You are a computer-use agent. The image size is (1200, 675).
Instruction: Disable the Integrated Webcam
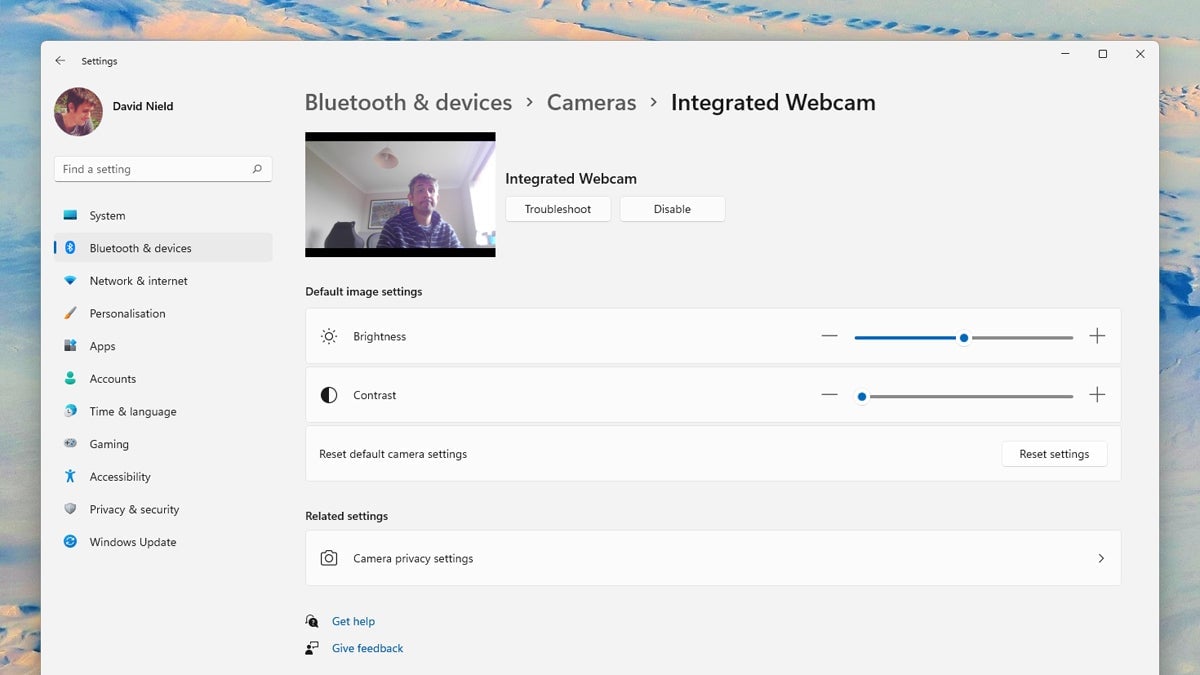point(672,209)
